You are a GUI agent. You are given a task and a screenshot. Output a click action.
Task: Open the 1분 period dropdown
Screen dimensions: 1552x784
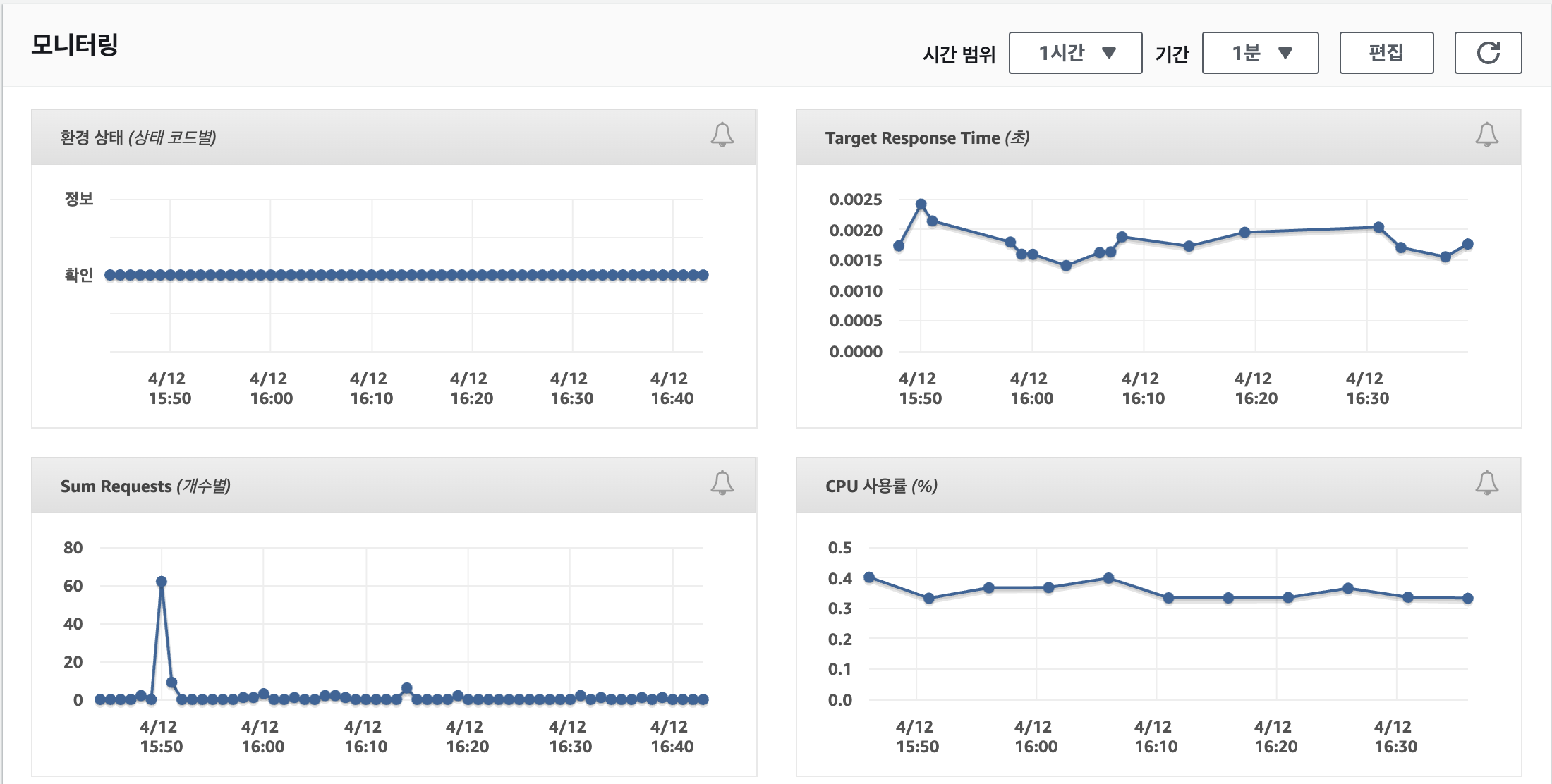[x=1260, y=53]
